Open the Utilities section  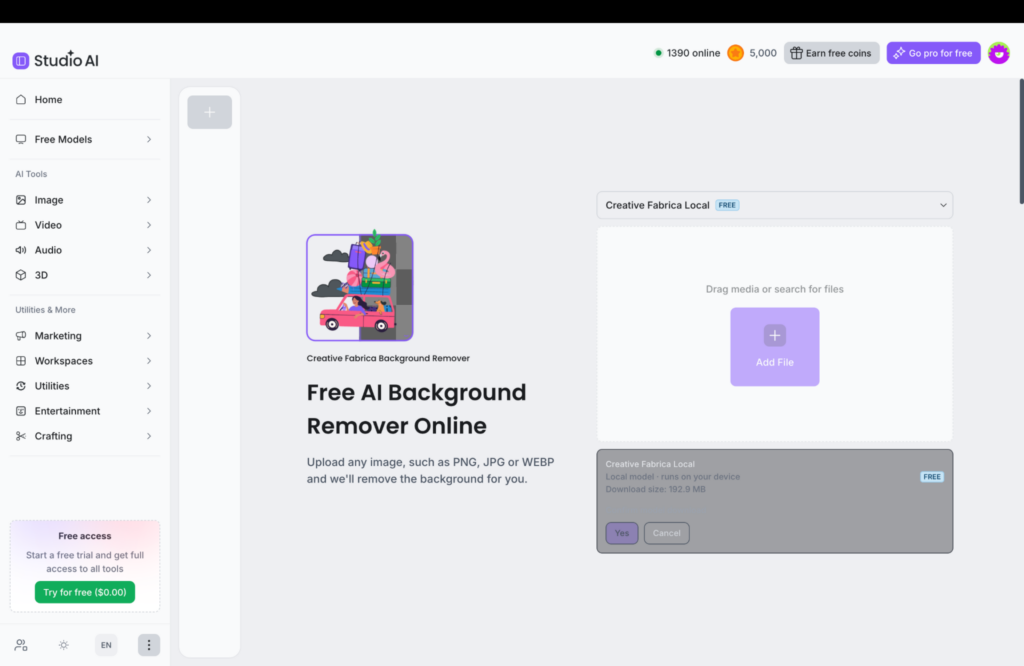(84, 386)
